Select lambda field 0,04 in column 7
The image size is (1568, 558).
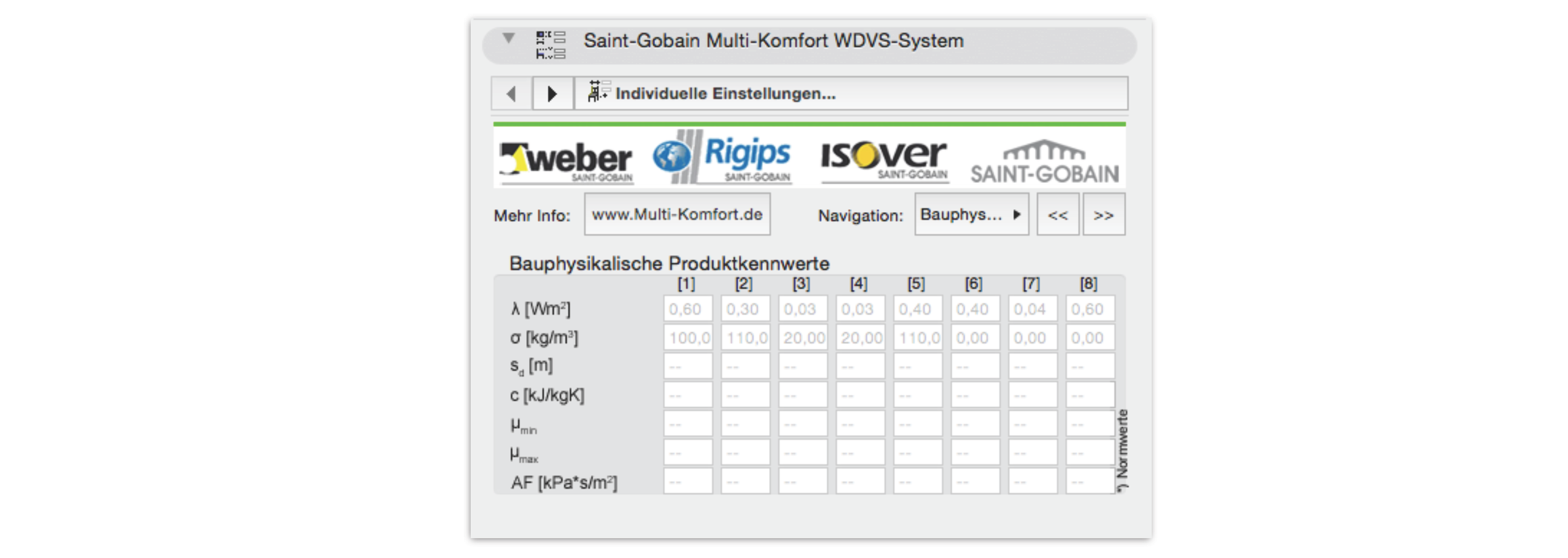pos(1032,309)
